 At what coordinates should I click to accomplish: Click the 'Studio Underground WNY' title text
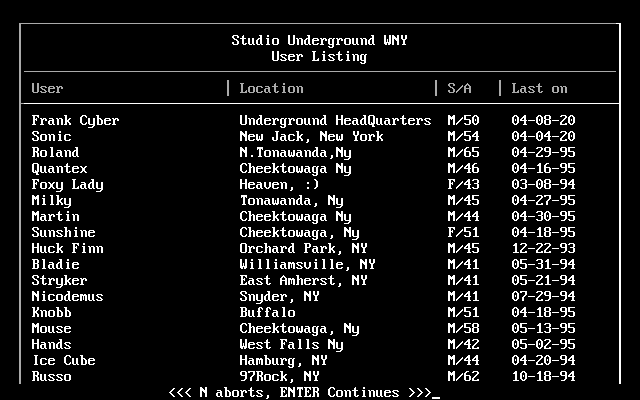319,40
